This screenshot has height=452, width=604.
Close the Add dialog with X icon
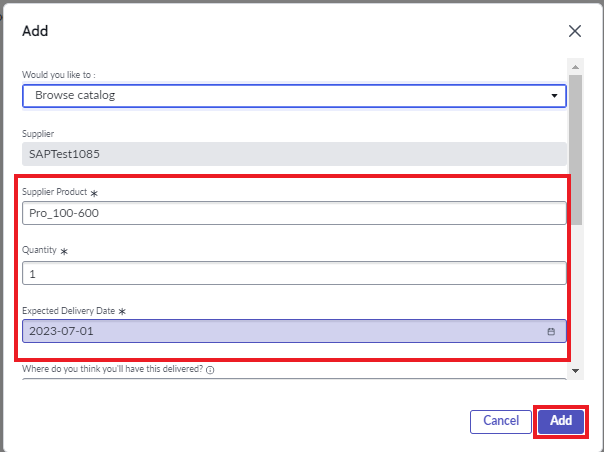pyautogui.click(x=575, y=31)
